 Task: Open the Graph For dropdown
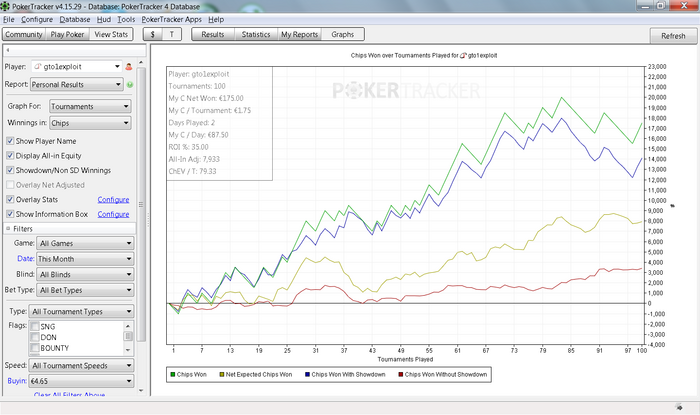pos(90,106)
